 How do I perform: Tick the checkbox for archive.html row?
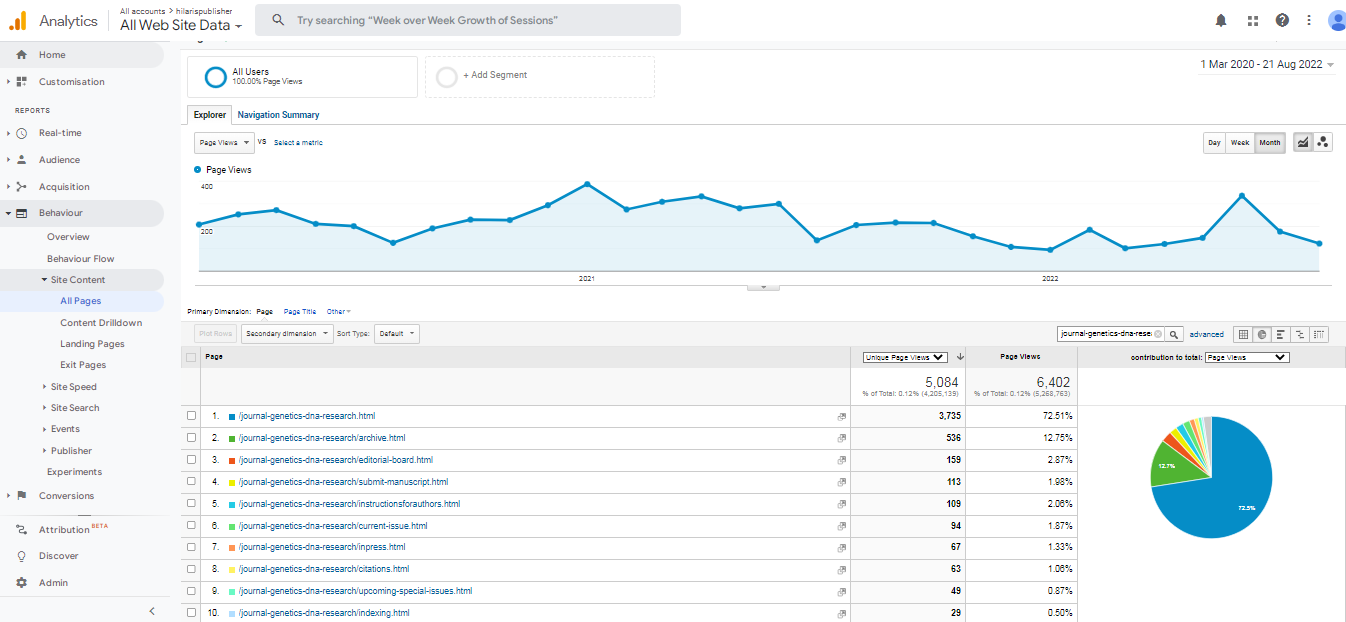(191, 438)
